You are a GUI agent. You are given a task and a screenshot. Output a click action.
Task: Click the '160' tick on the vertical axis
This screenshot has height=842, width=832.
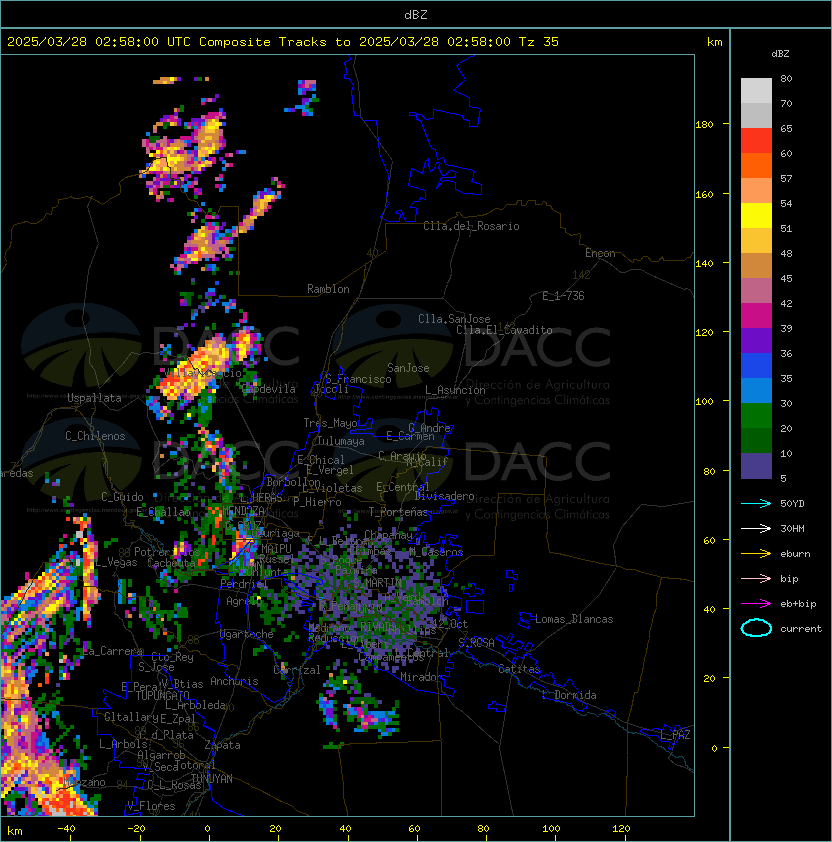pos(704,194)
